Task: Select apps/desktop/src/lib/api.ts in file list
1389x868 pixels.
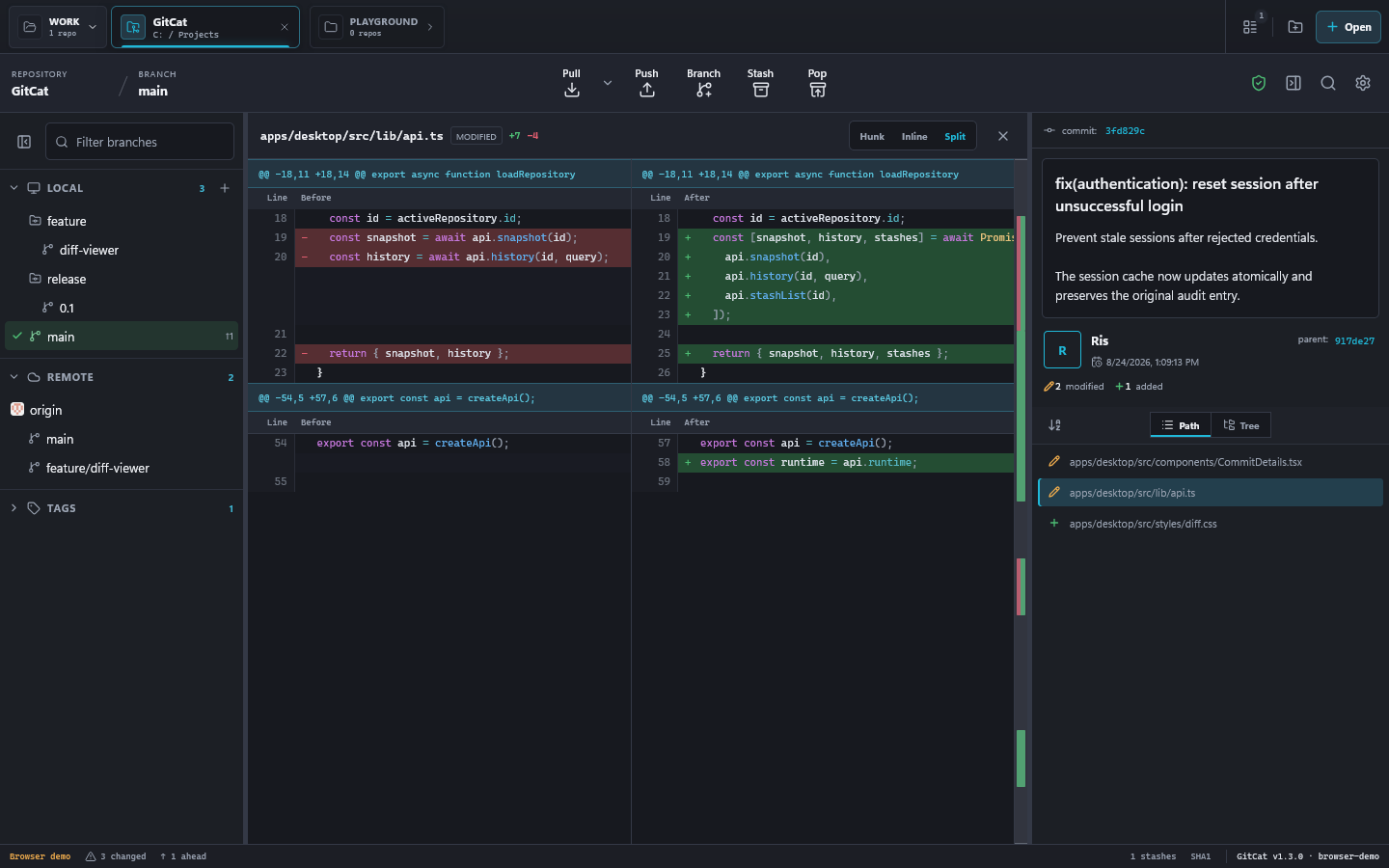Action: point(1211,493)
